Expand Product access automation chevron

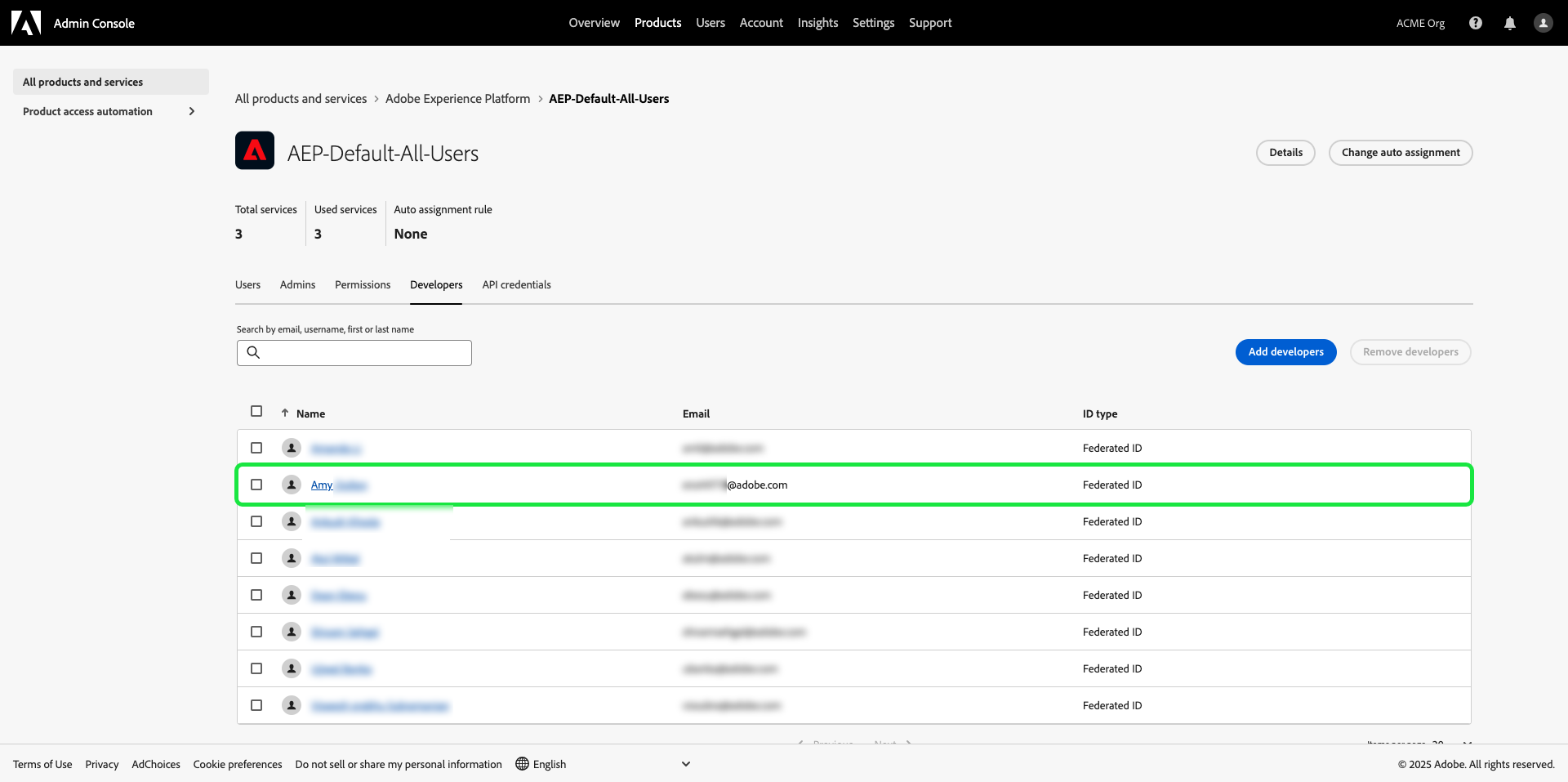[x=192, y=111]
